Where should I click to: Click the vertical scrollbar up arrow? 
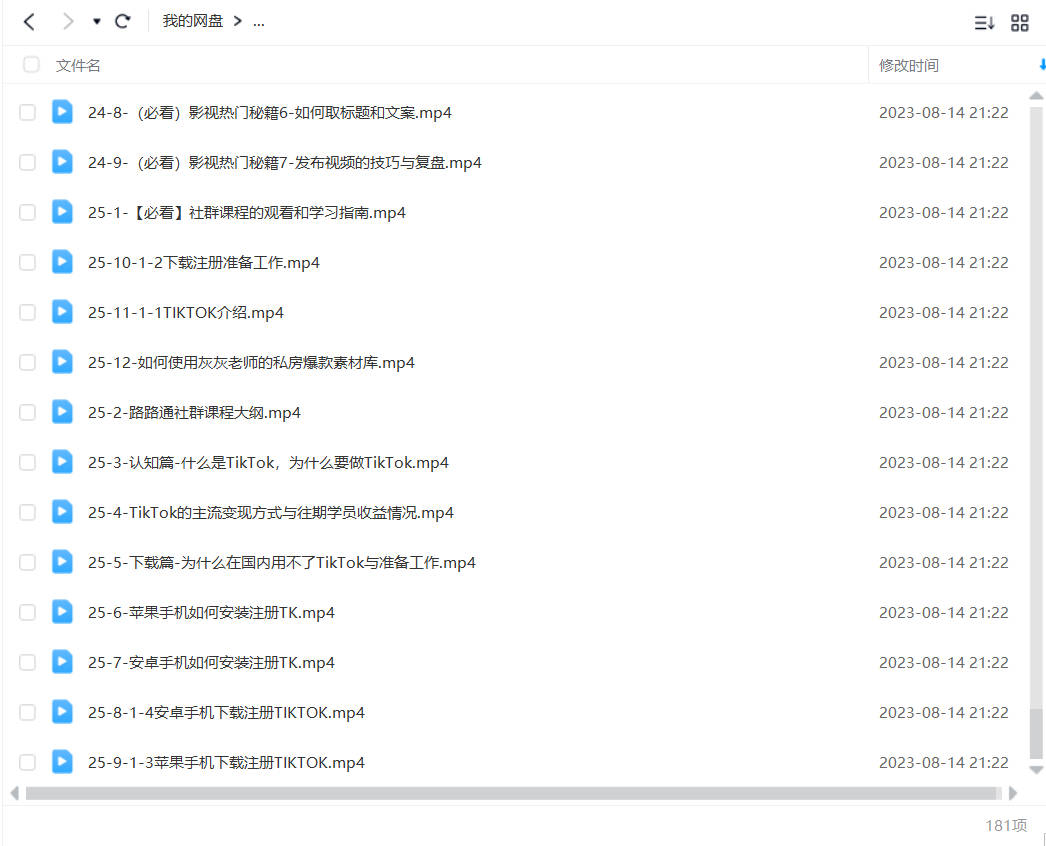pos(1036,96)
